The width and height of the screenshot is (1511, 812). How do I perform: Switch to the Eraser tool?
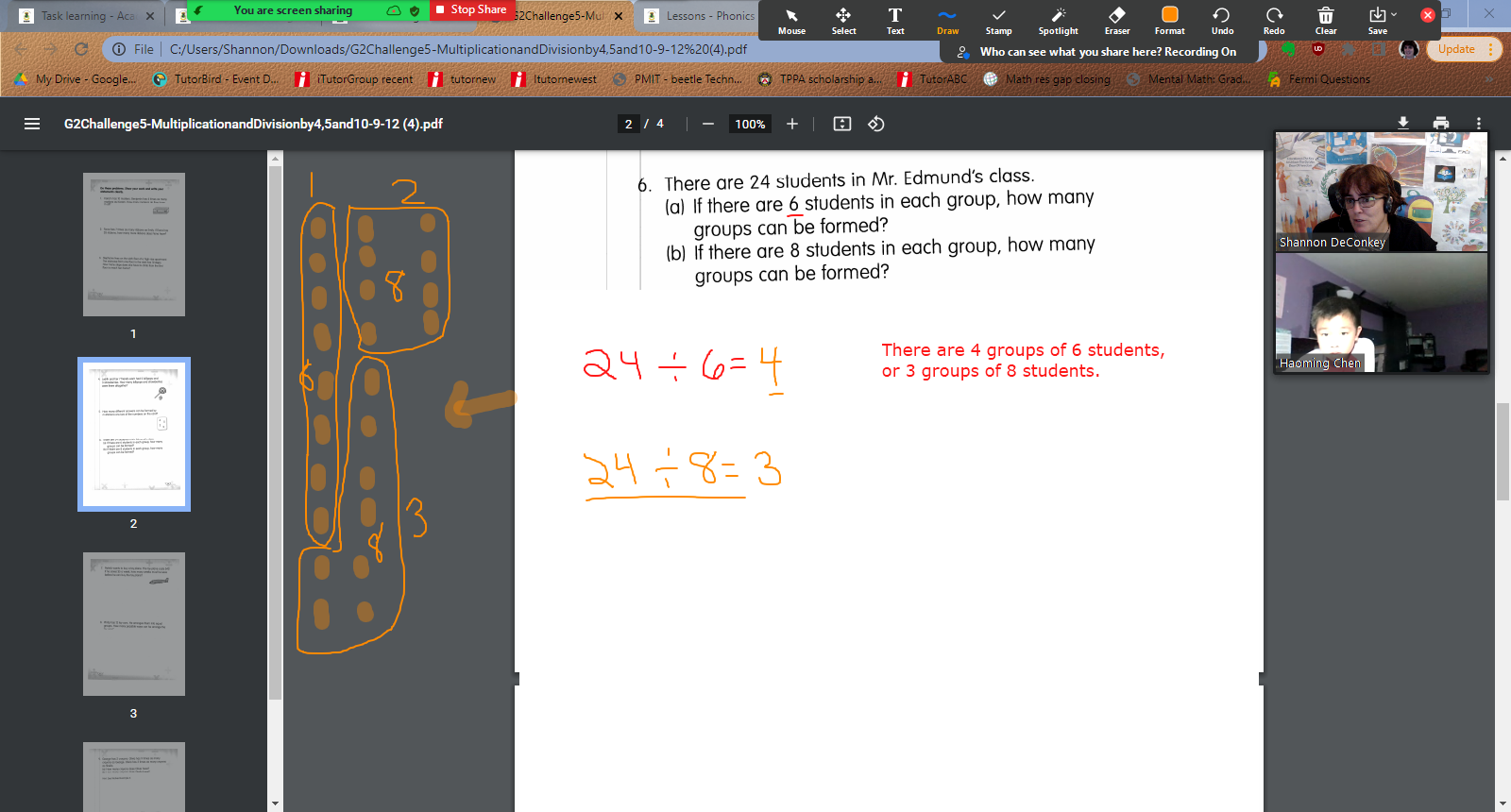(1117, 21)
